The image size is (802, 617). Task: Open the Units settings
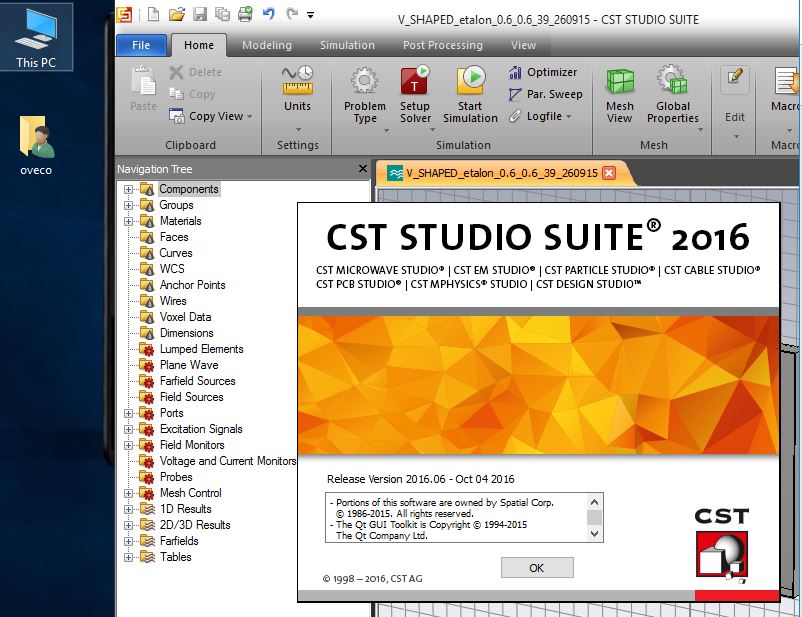297,88
